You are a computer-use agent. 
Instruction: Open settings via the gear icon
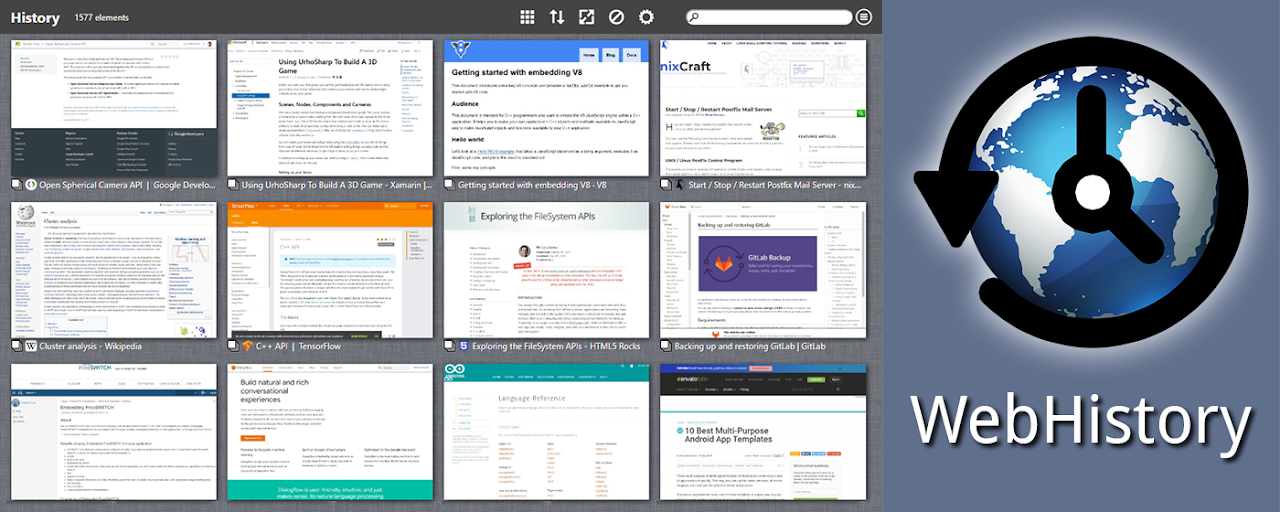point(647,17)
